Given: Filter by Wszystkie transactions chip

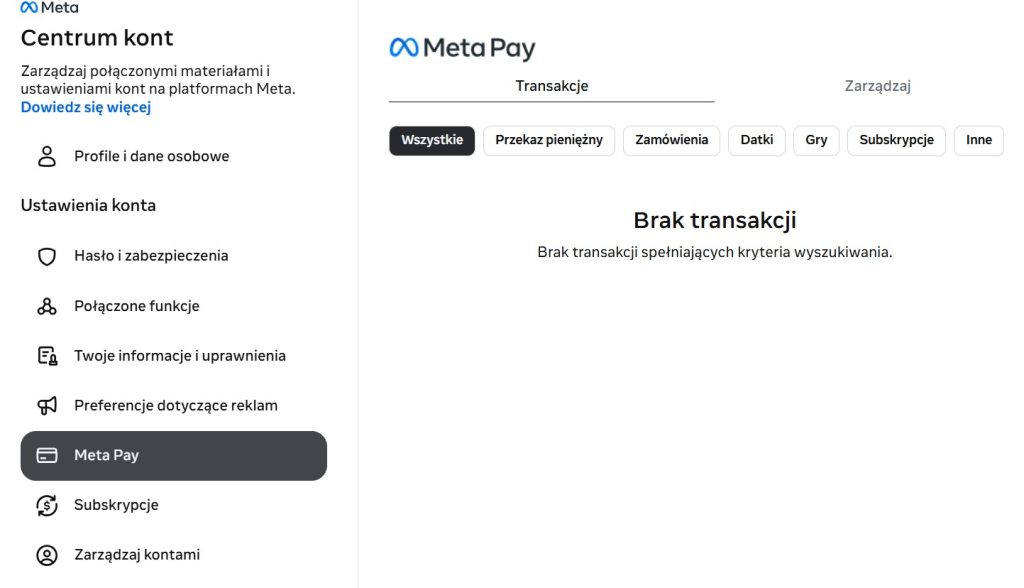Looking at the screenshot, I should coord(432,140).
